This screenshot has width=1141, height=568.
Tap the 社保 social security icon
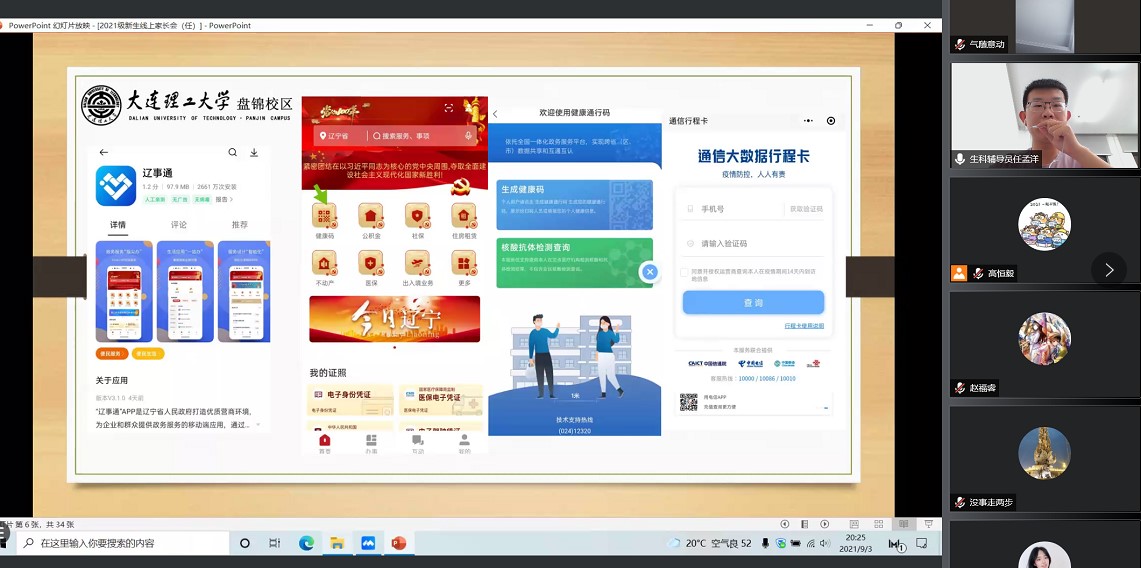coord(417,217)
